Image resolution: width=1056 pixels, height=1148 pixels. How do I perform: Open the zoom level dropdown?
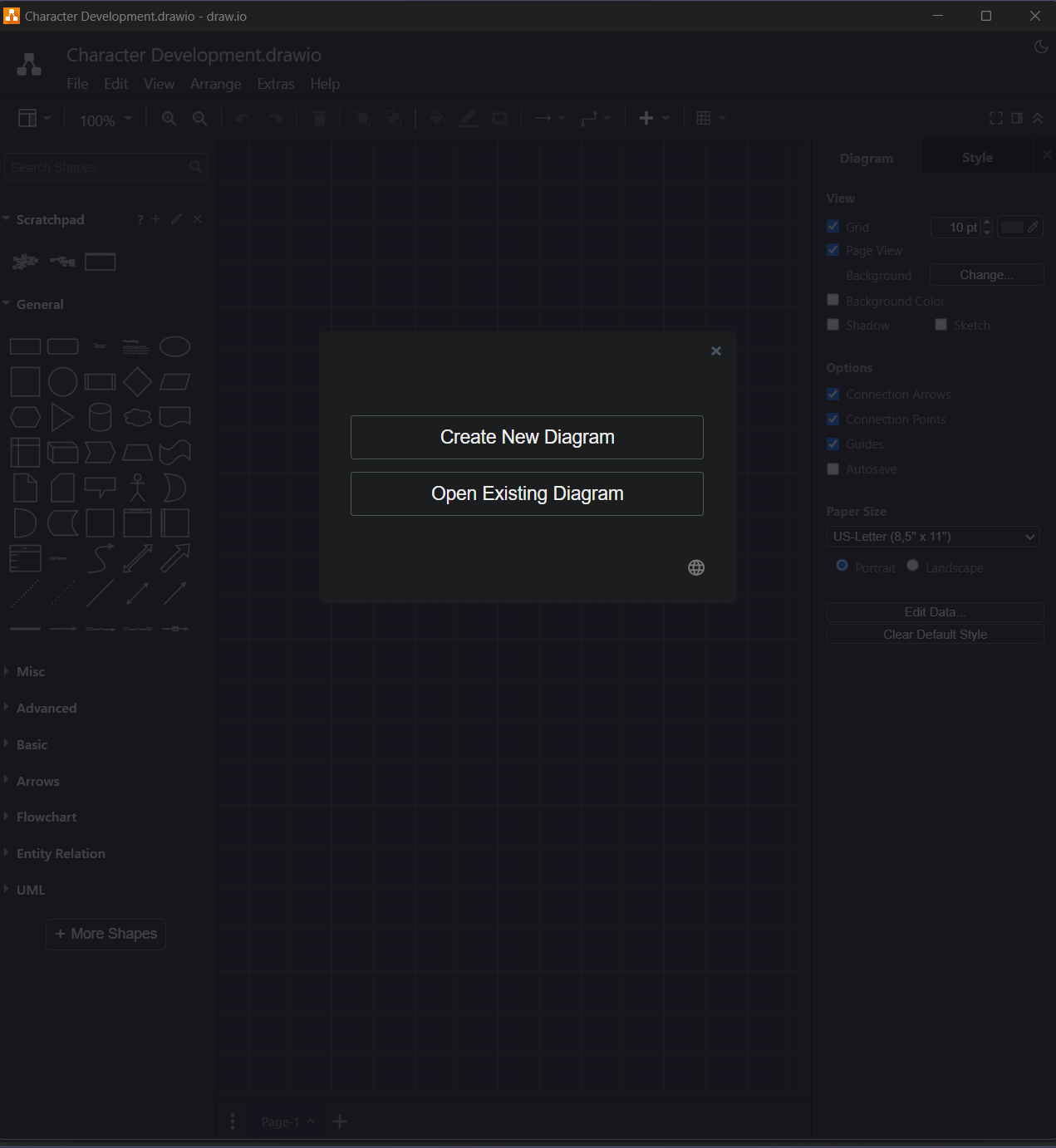(x=105, y=119)
